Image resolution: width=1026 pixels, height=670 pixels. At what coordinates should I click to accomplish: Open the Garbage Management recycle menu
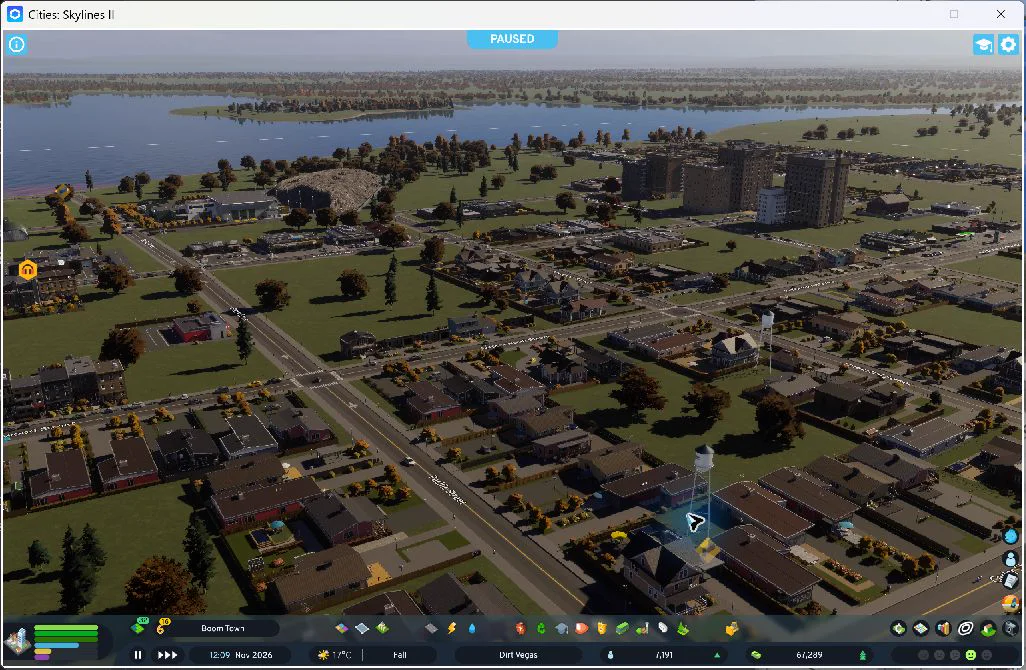[542, 628]
